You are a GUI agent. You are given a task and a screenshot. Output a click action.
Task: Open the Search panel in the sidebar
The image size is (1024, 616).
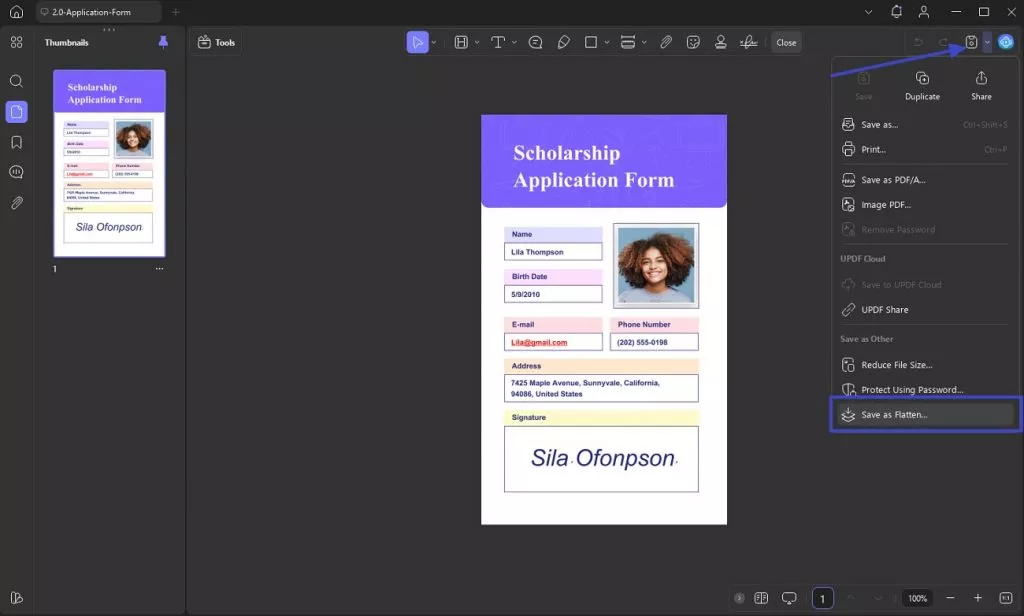pyautogui.click(x=16, y=81)
